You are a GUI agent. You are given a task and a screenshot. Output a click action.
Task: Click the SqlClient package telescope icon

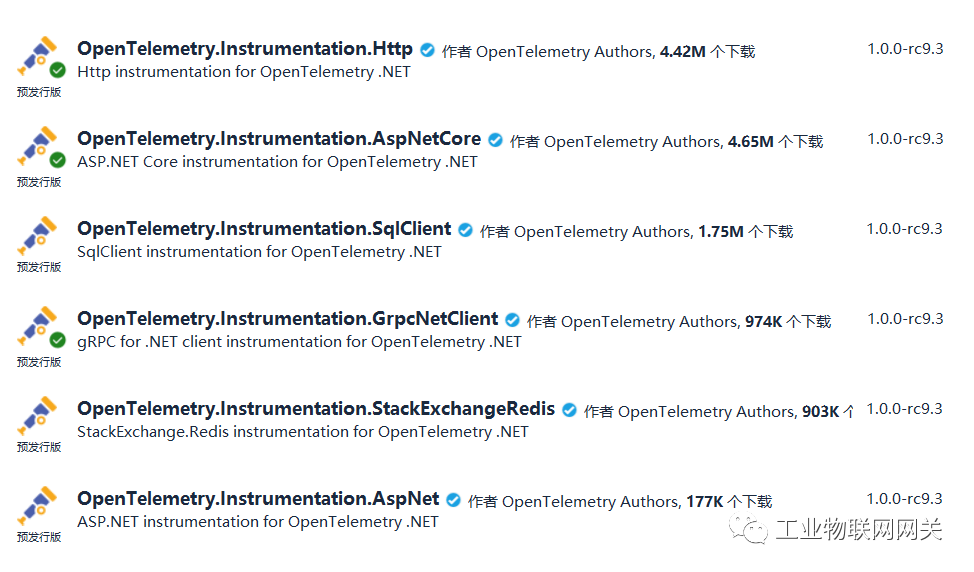point(40,238)
